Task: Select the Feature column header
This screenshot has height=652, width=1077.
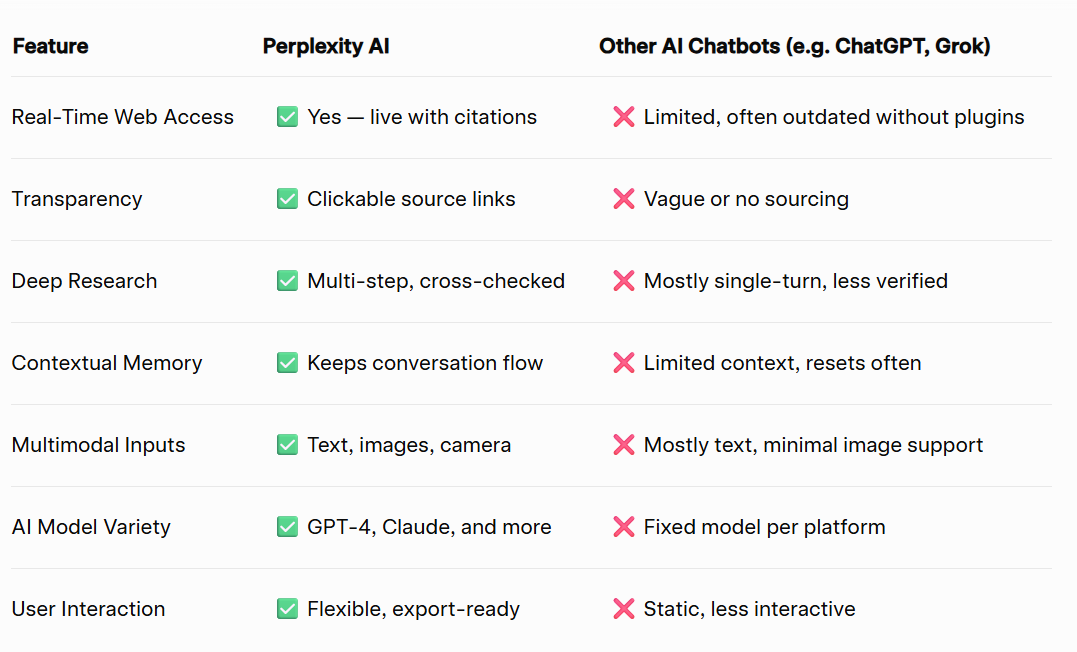Action: coord(51,46)
